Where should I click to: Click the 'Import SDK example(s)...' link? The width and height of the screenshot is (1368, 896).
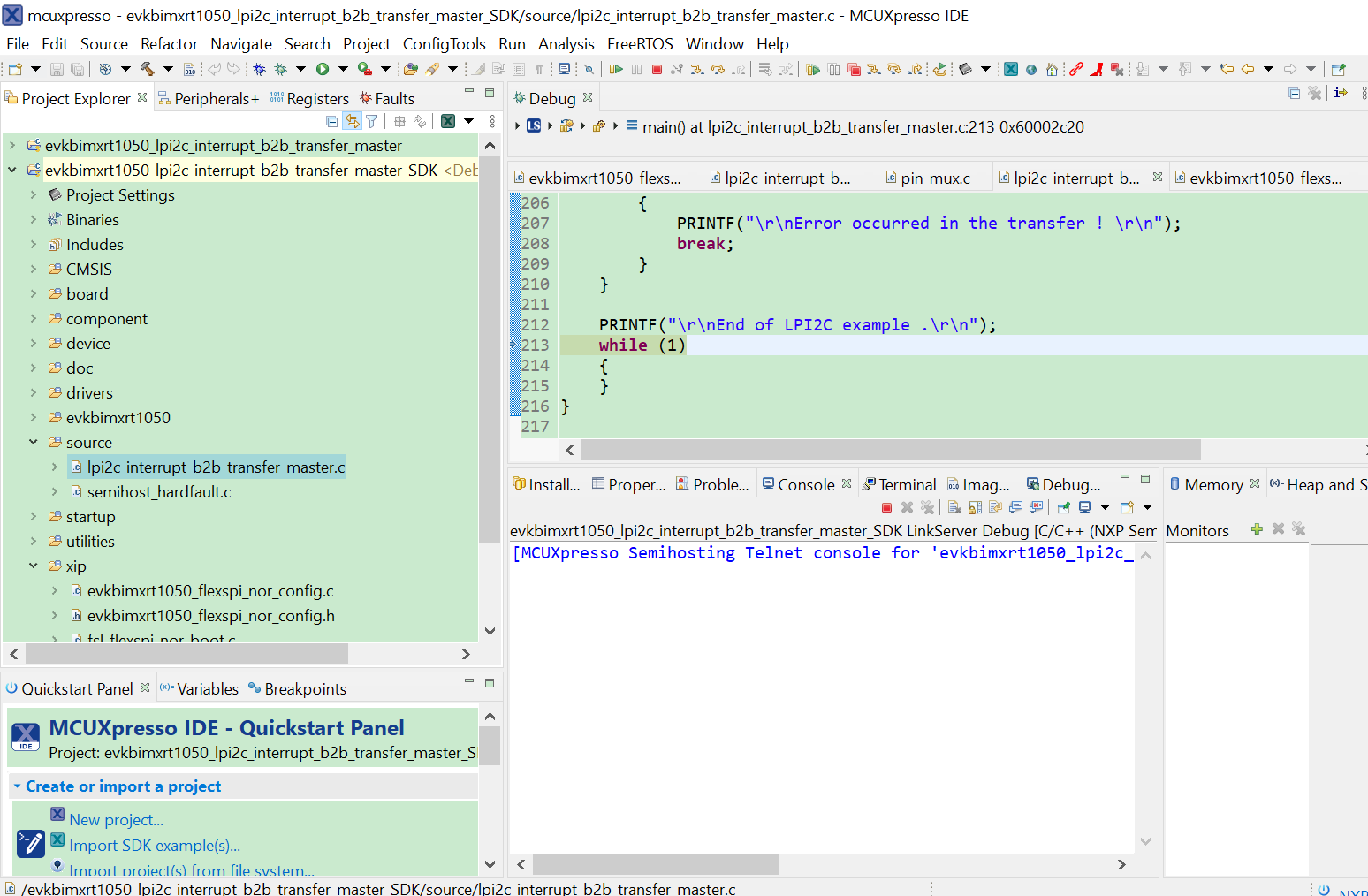click(155, 846)
